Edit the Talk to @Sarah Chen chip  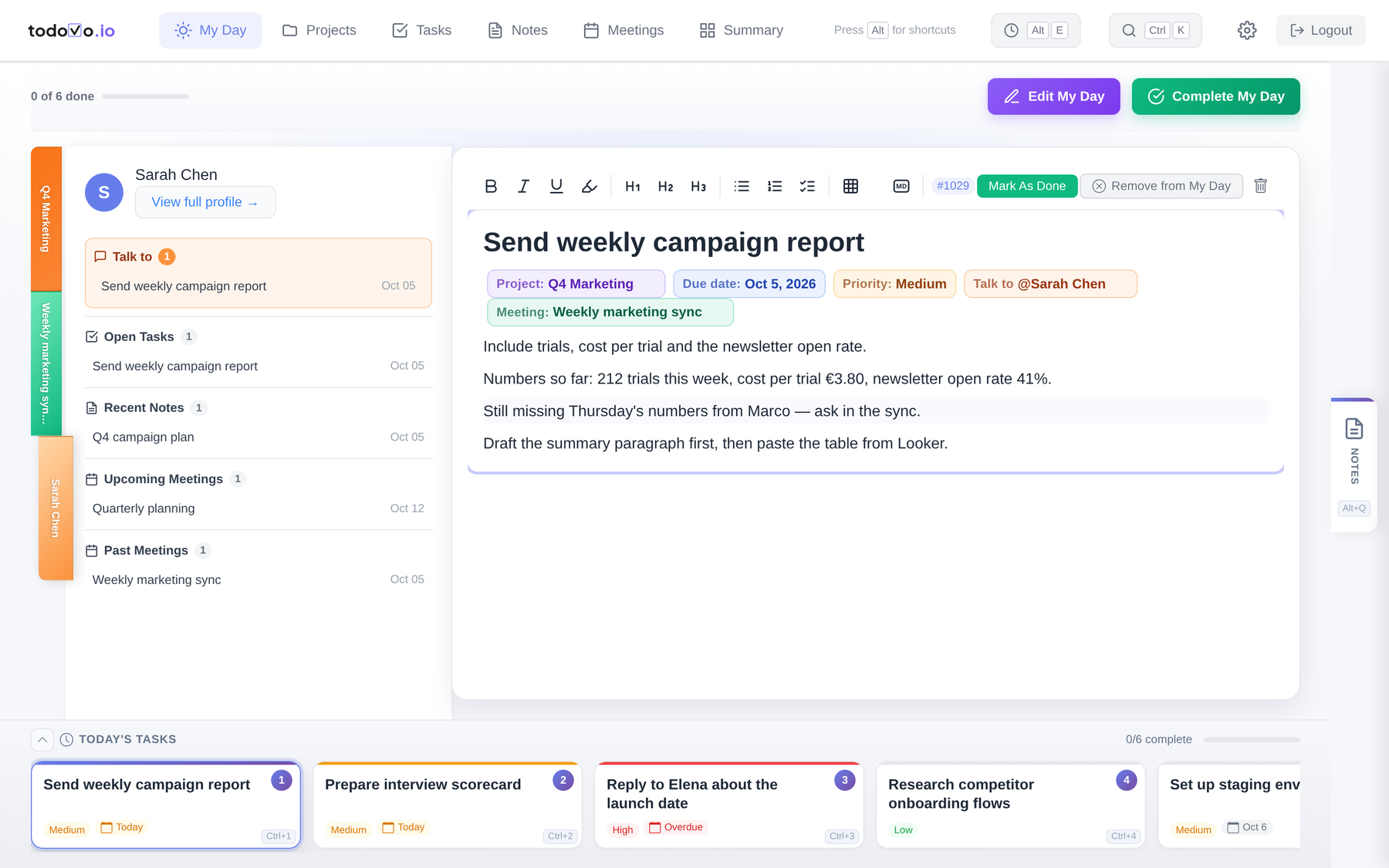[1050, 284]
